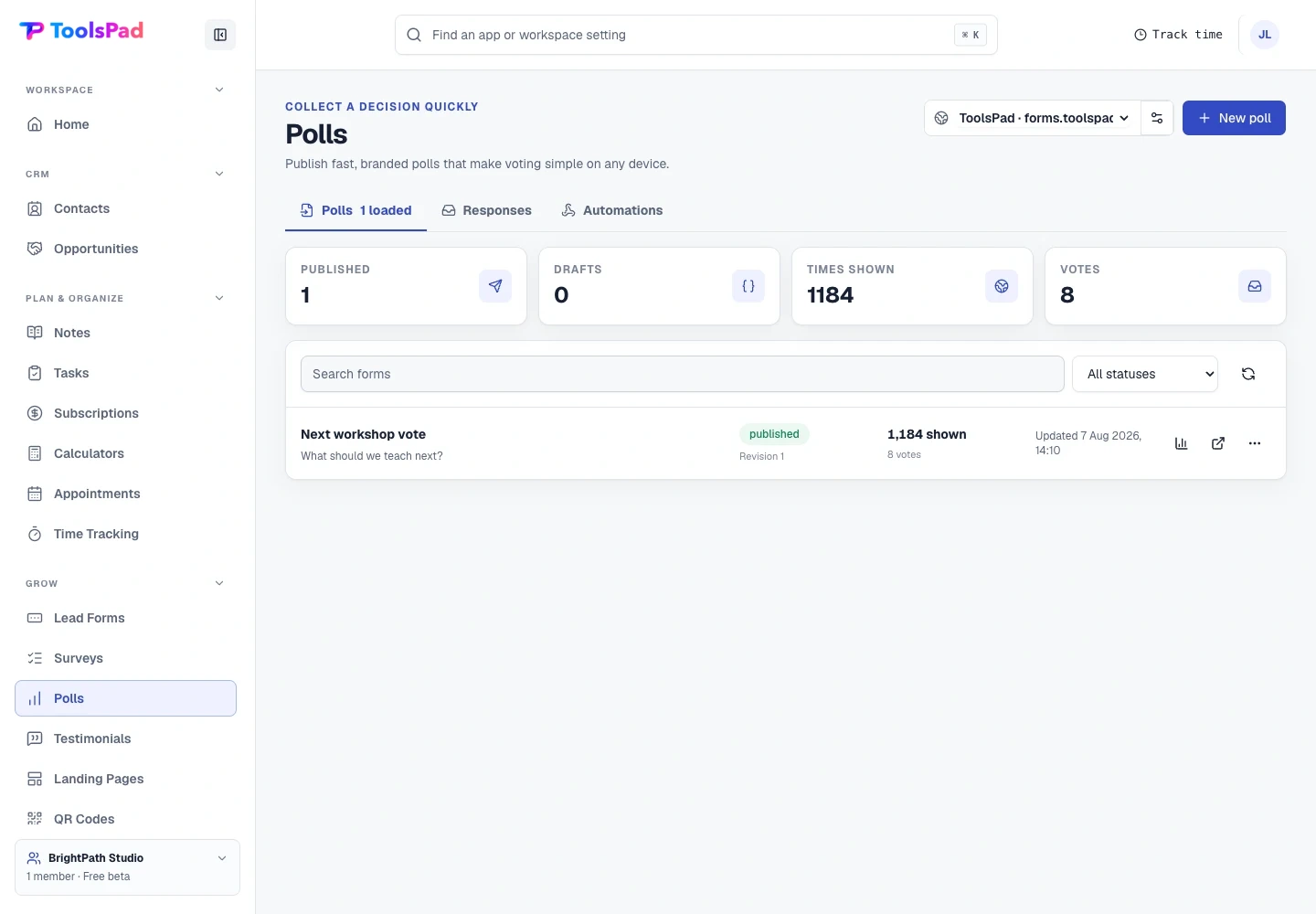This screenshot has width=1316, height=914.
Task: Open Landing Pages page
Action: coord(125,779)
